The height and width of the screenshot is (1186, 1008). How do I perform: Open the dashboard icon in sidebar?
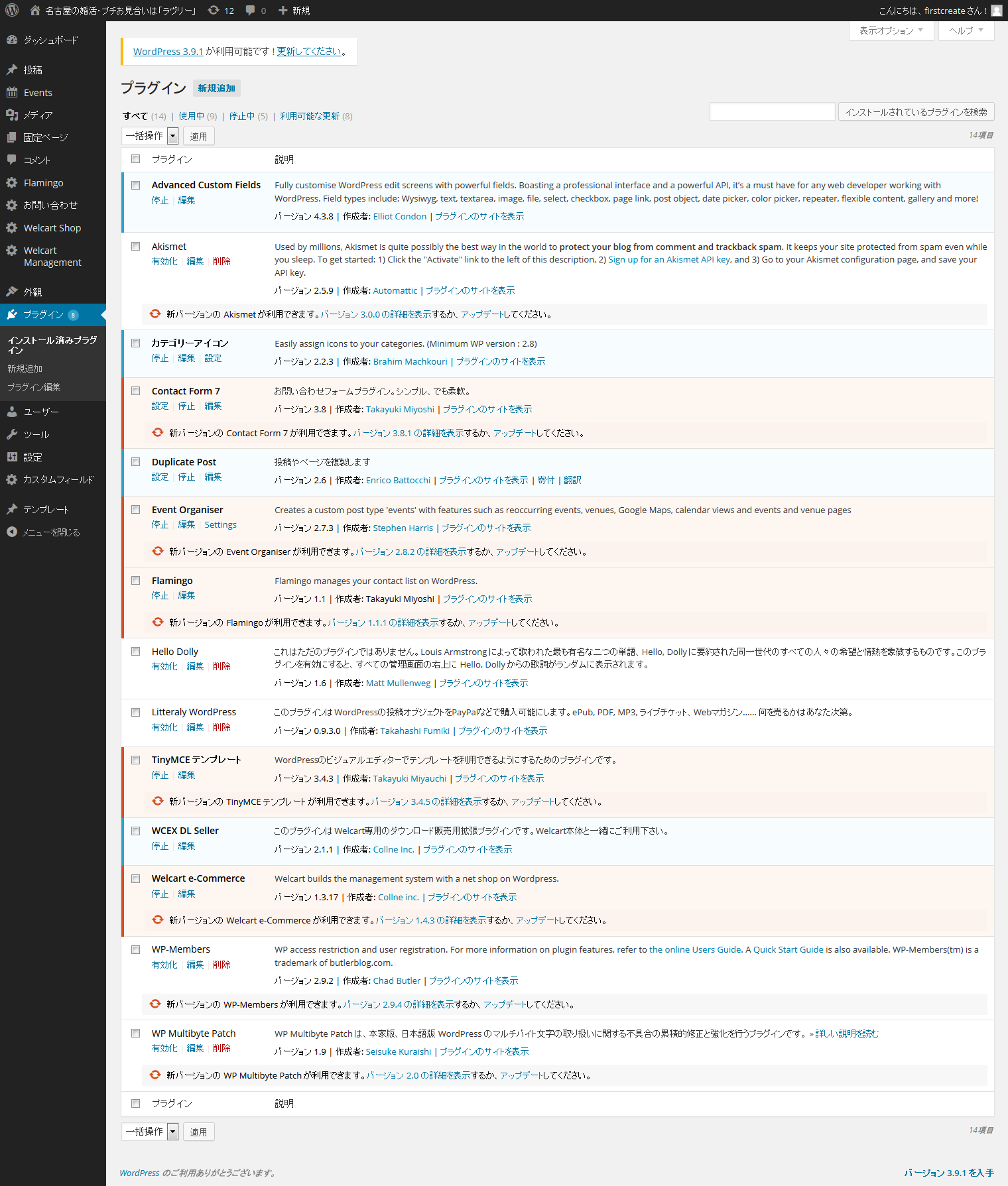(x=12, y=40)
